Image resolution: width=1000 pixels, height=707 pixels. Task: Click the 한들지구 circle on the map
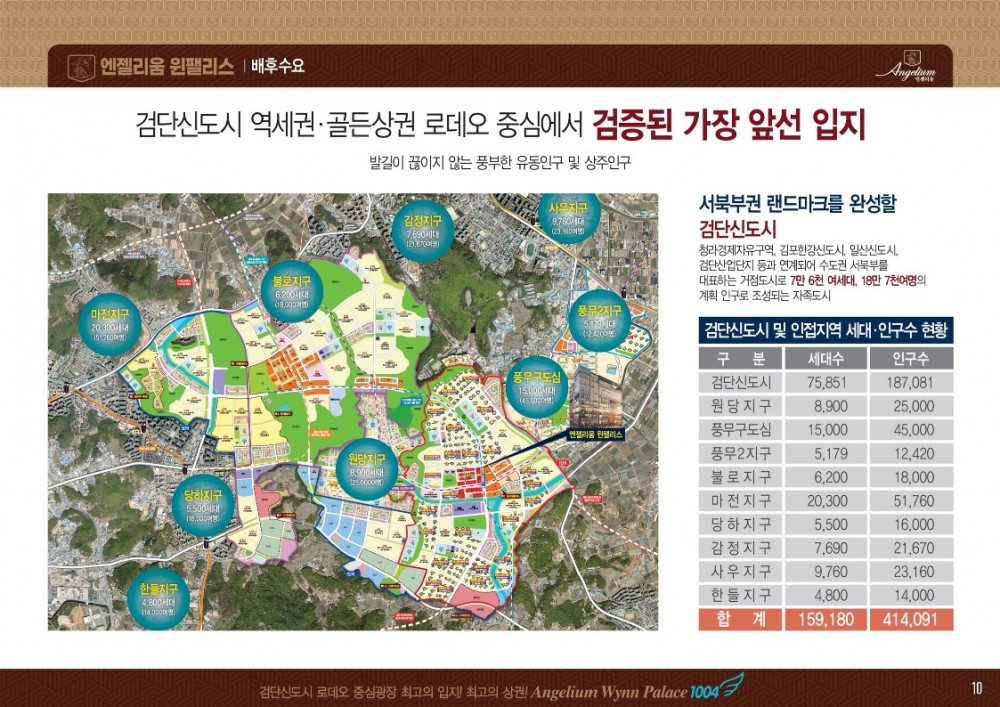pyautogui.click(x=159, y=599)
